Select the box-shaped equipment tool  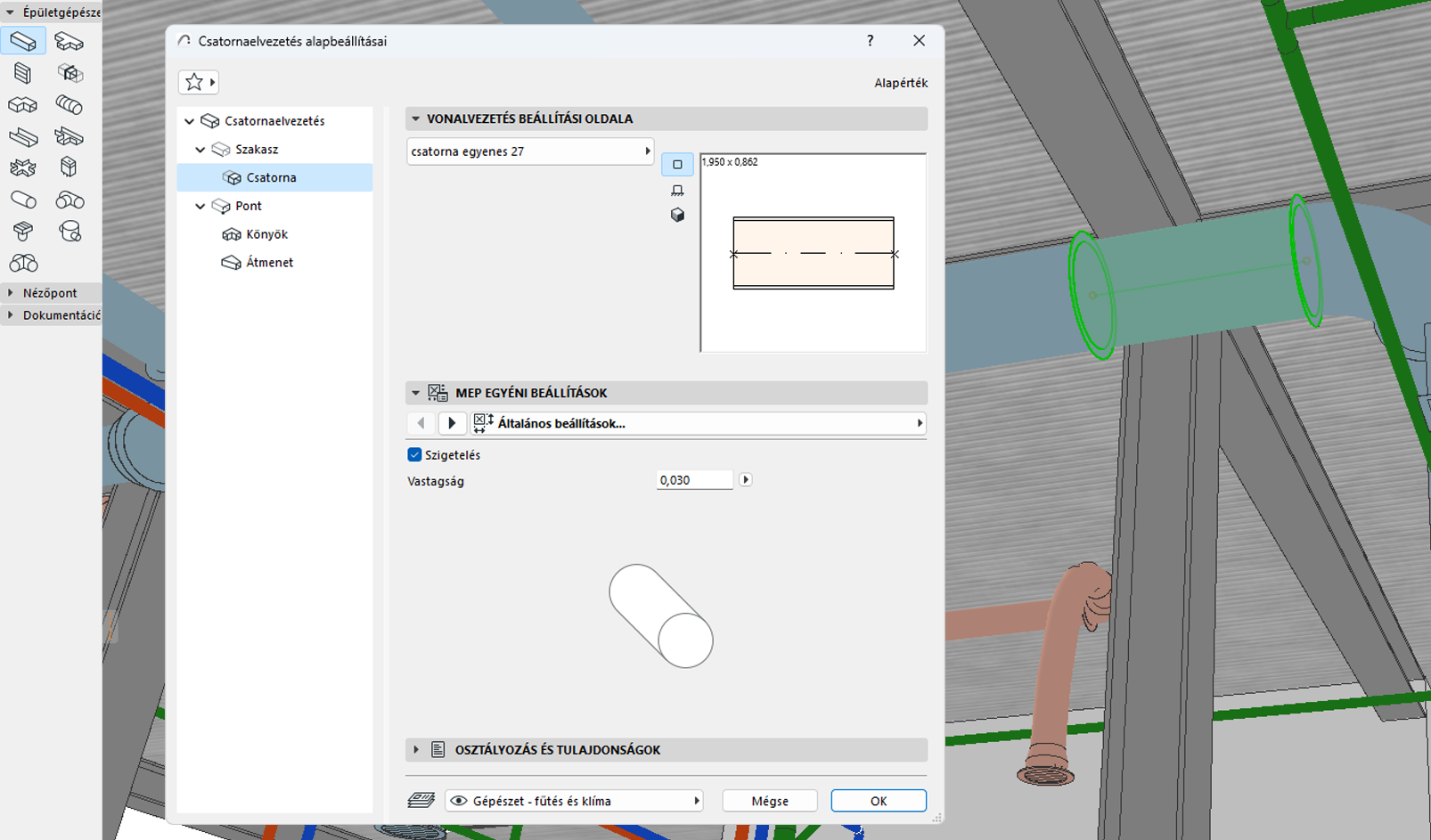pos(69,167)
